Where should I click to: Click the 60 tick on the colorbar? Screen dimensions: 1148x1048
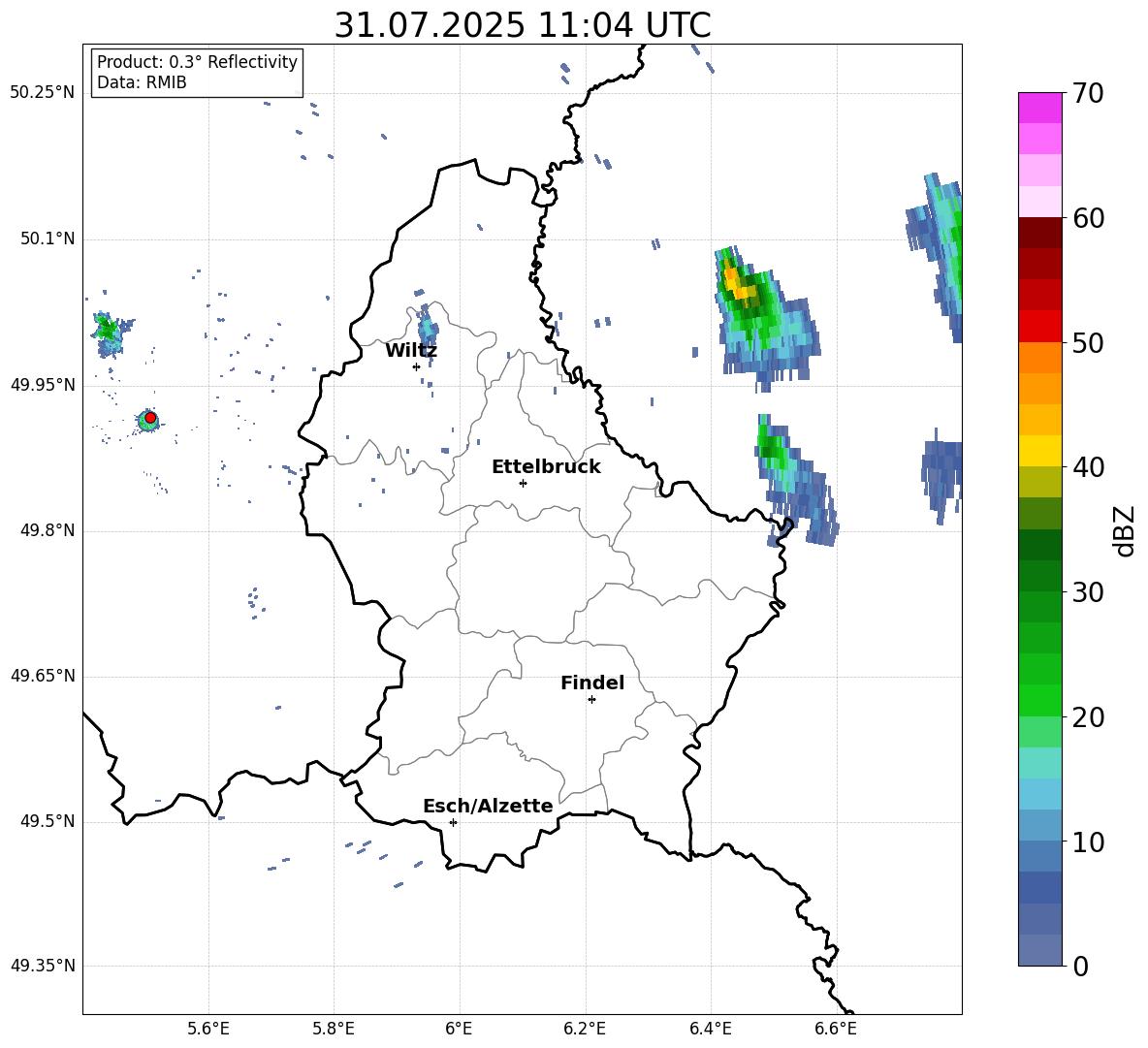1087,218
